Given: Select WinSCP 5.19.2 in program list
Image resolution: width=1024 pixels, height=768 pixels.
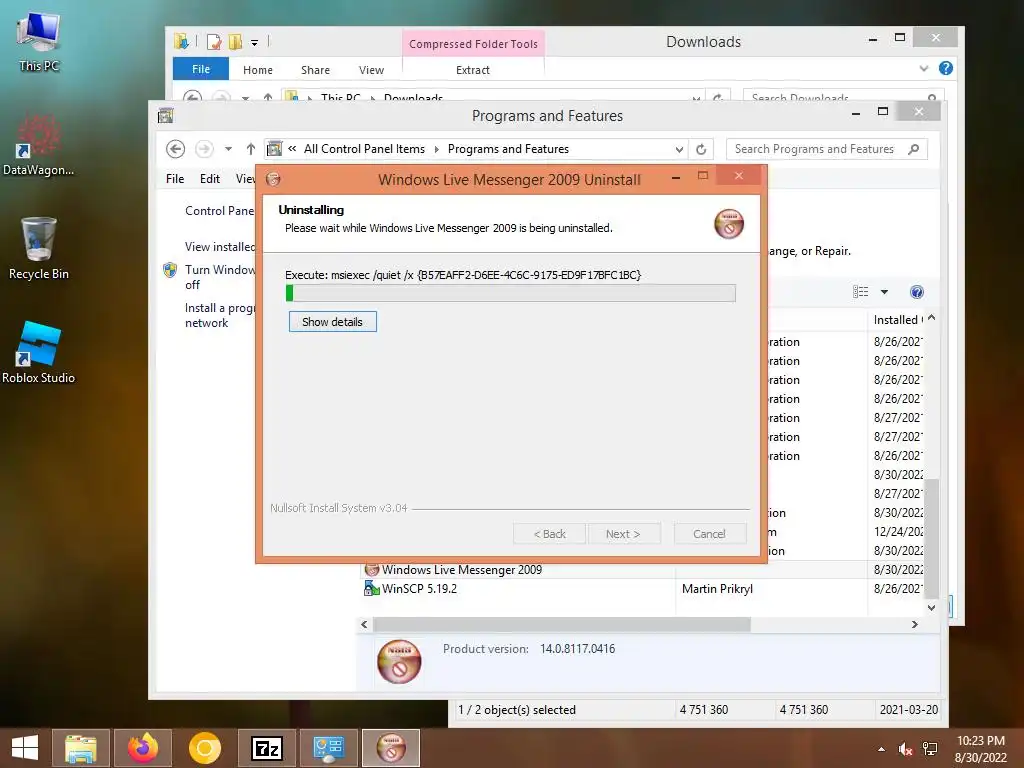Looking at the screenshot, I should [419, 588].
